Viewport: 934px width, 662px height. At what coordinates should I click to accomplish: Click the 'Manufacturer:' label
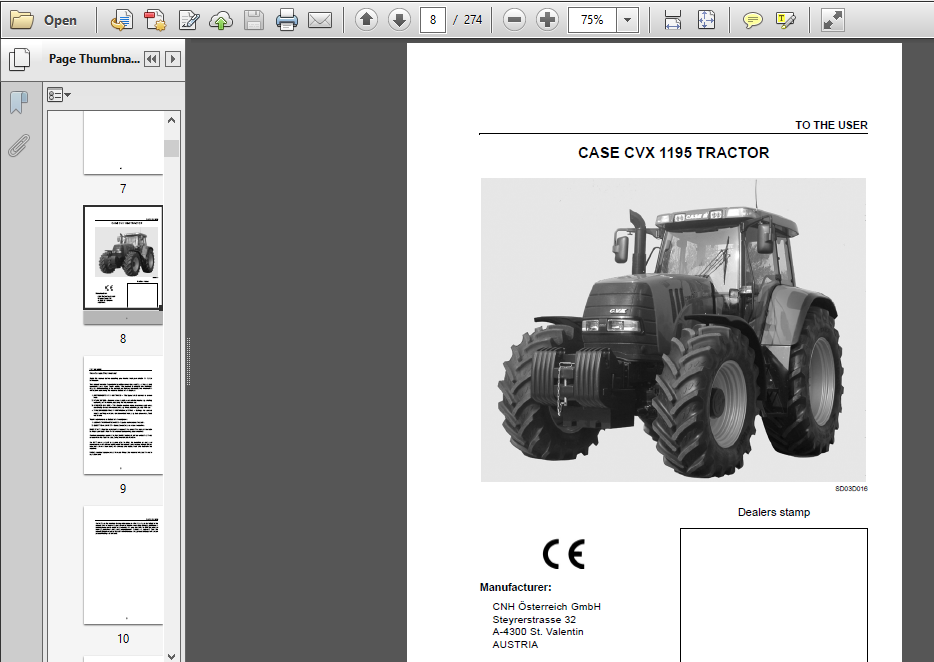point(515,587)
